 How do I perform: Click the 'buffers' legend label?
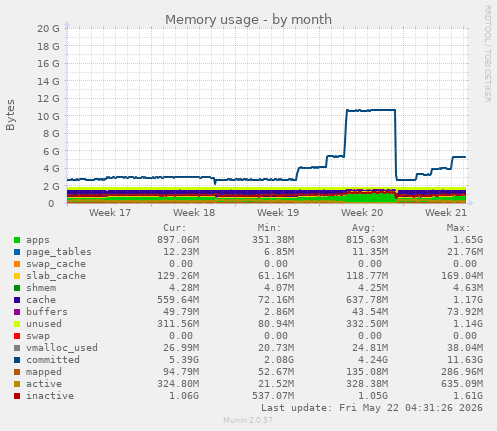pyautogui.click(x=47, y=312)
